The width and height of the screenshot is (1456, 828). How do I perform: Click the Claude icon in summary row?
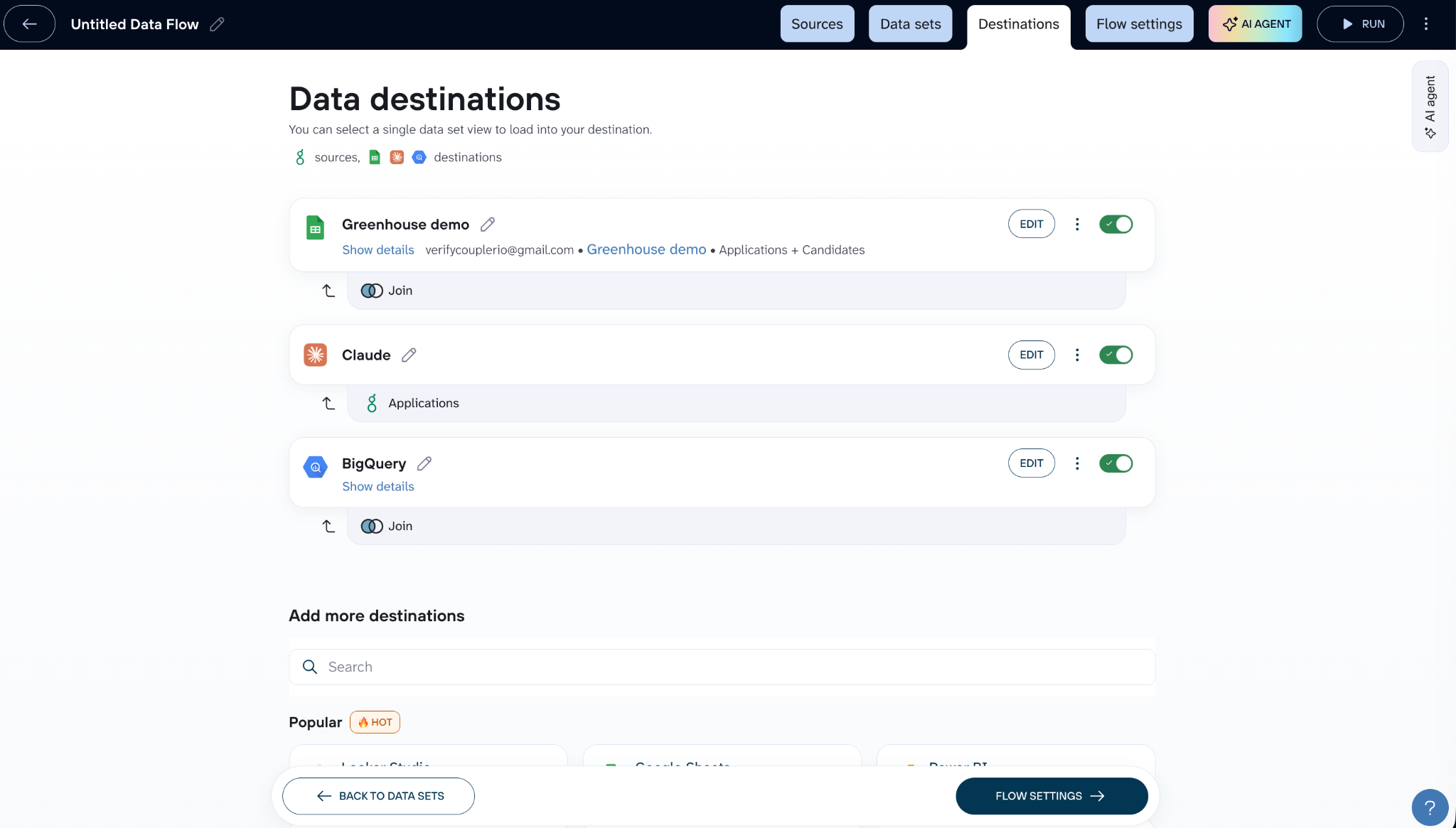397,157
